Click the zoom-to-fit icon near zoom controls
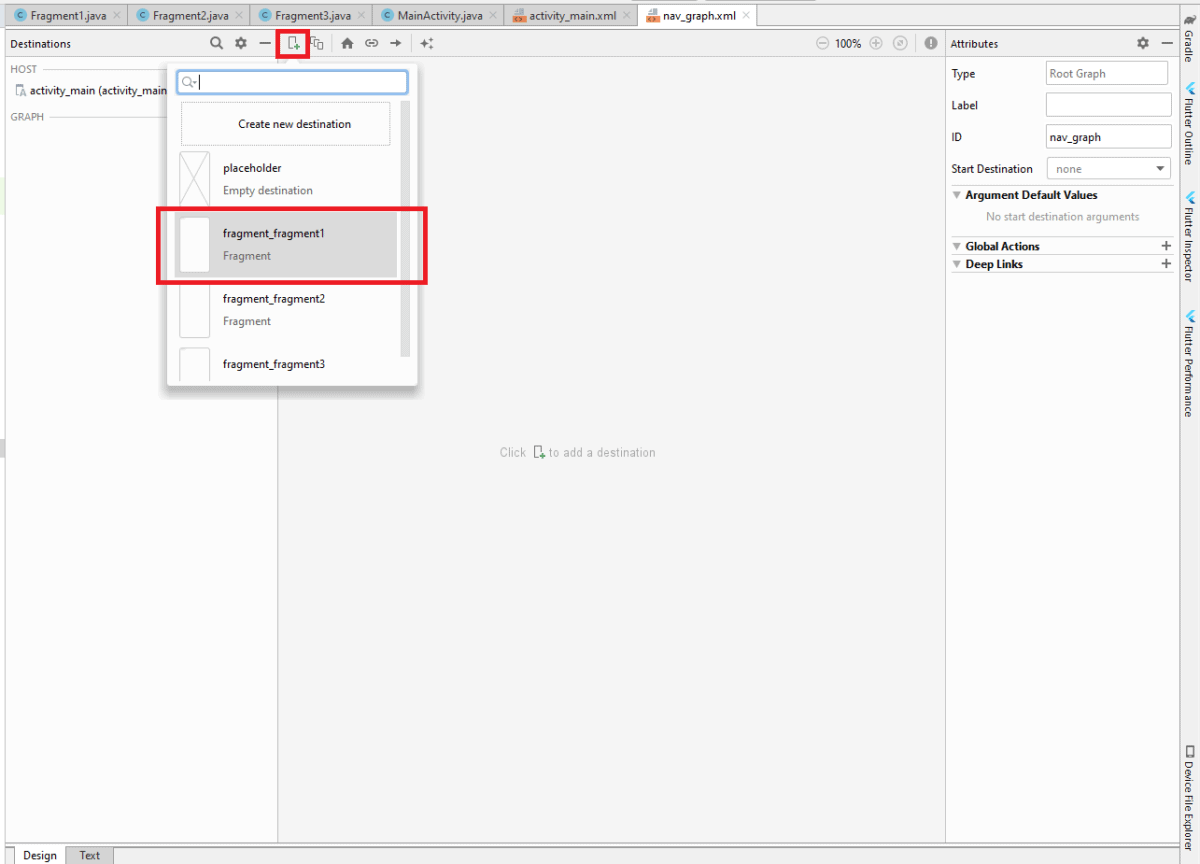This screenshot has width=1200, height=864. tap(899, 43)
